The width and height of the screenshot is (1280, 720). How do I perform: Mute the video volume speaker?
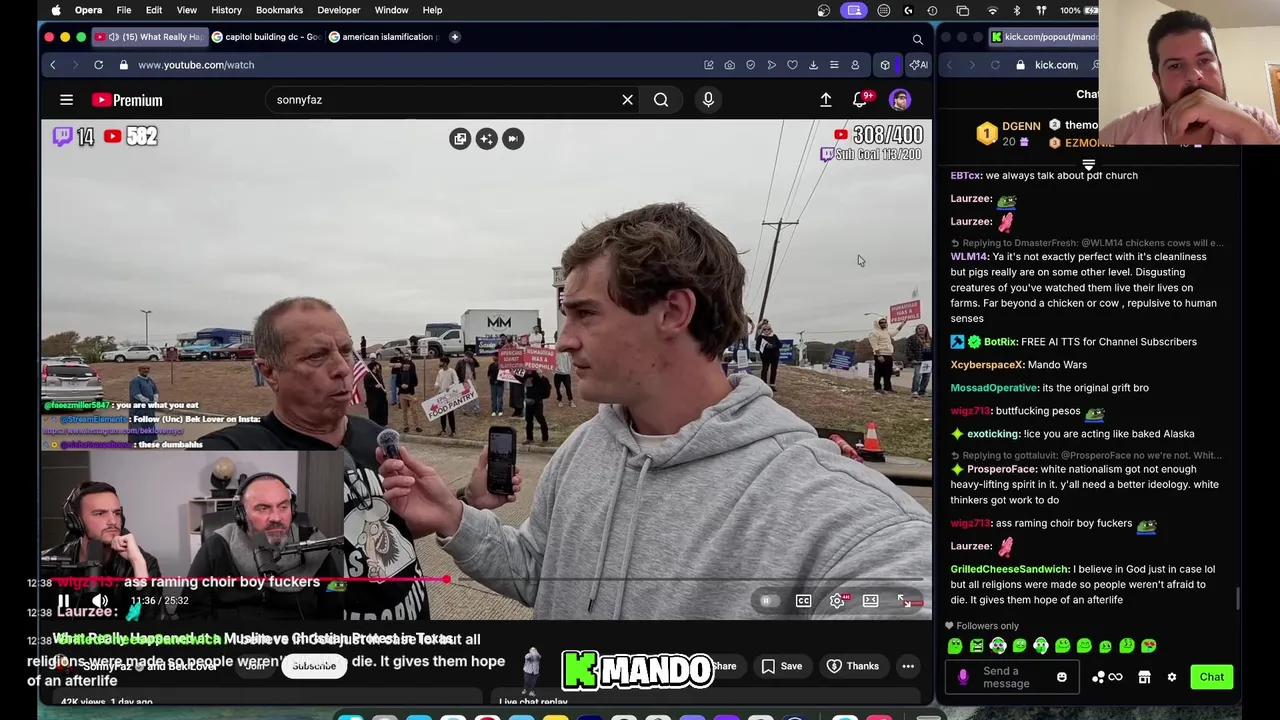pos(100,601)
